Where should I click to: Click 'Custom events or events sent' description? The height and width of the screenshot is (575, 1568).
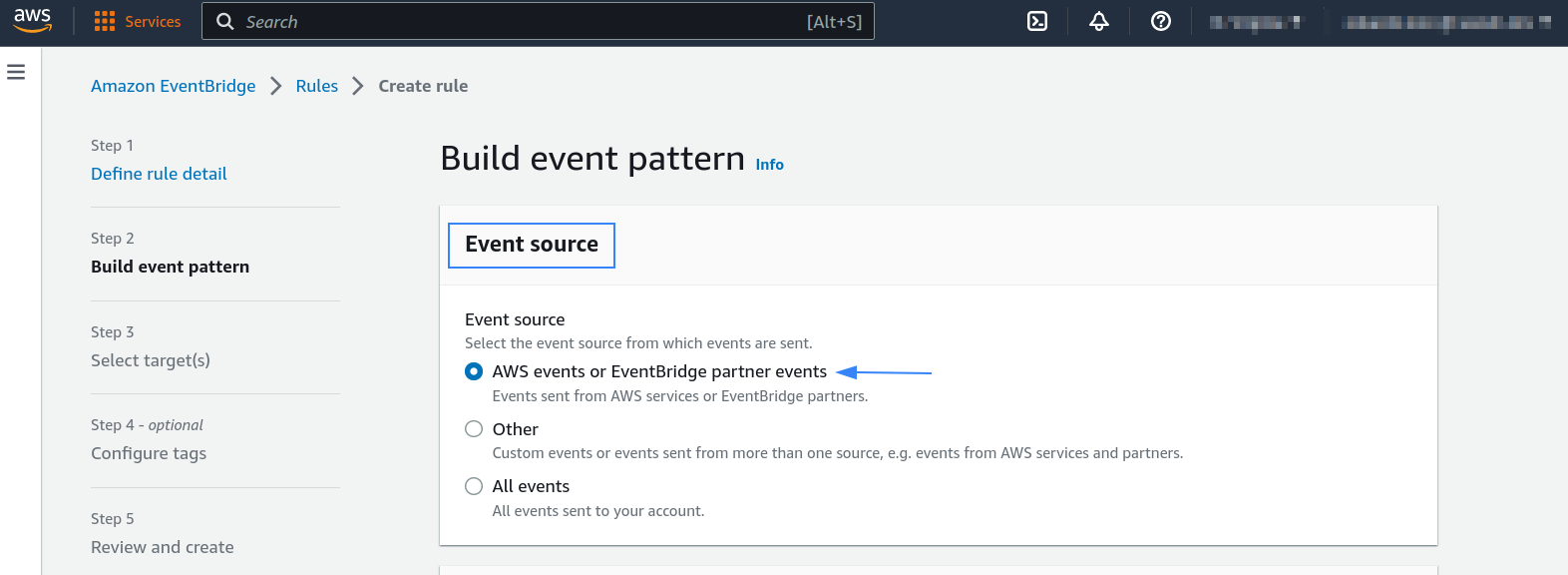(x=838, y=453)
